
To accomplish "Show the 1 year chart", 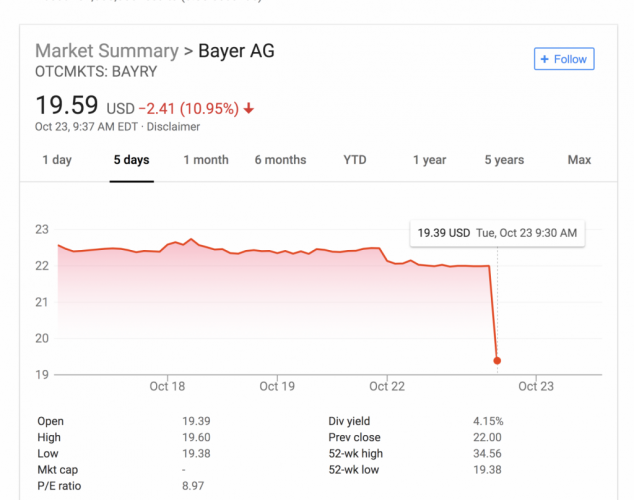I will point(429,160).
